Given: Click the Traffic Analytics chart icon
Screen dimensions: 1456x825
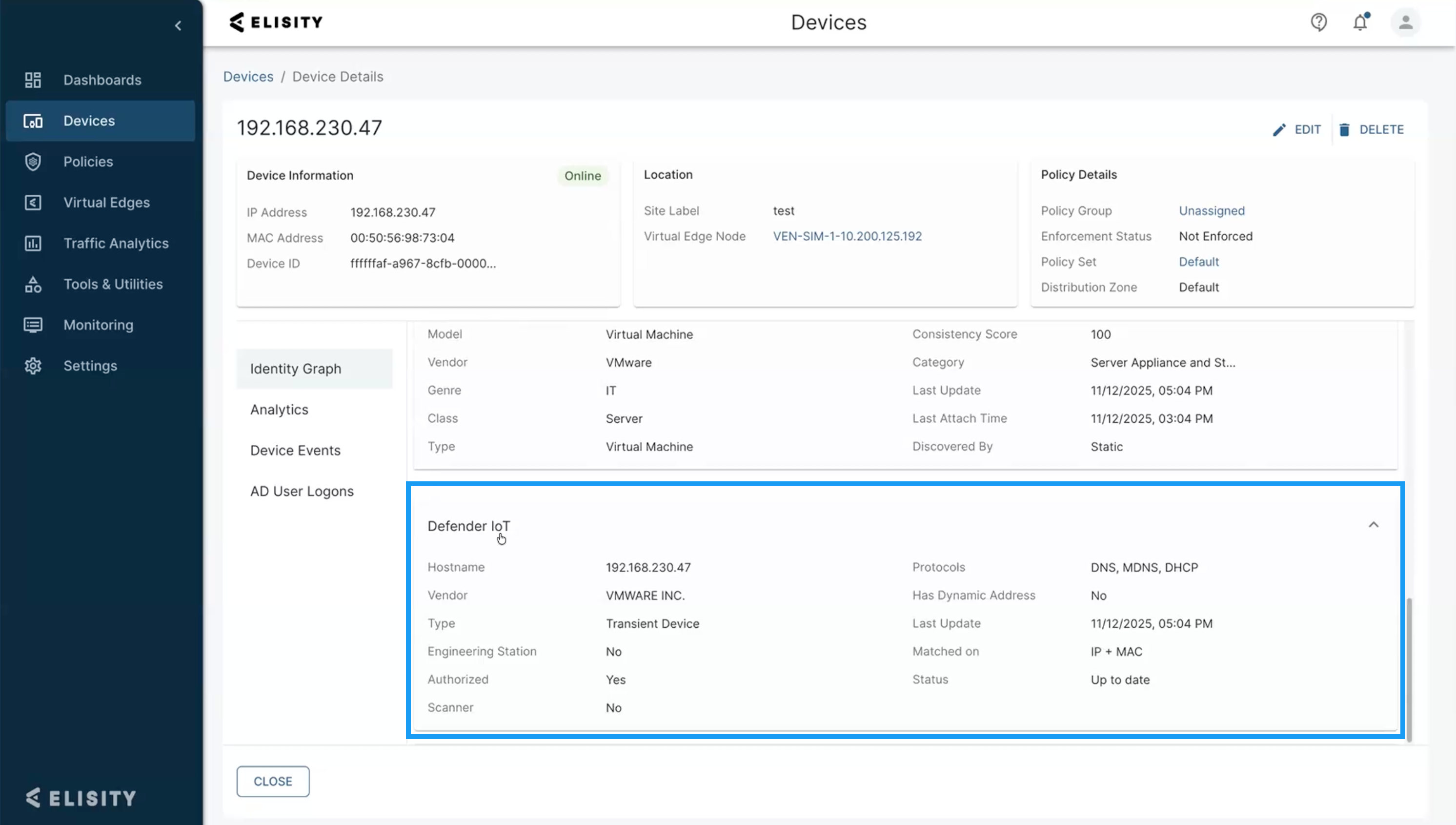Looking at the screenshot, I should (33, 243).
